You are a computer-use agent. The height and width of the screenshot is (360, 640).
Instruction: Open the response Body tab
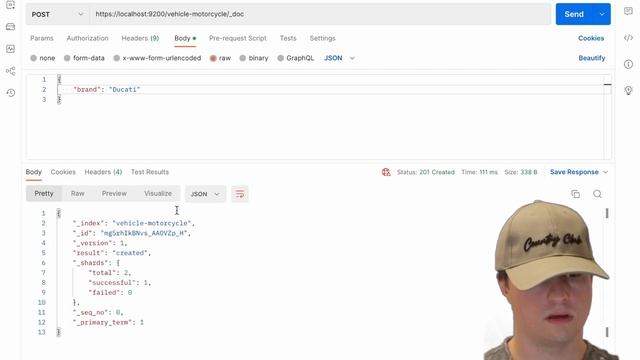tap(33, 172)
